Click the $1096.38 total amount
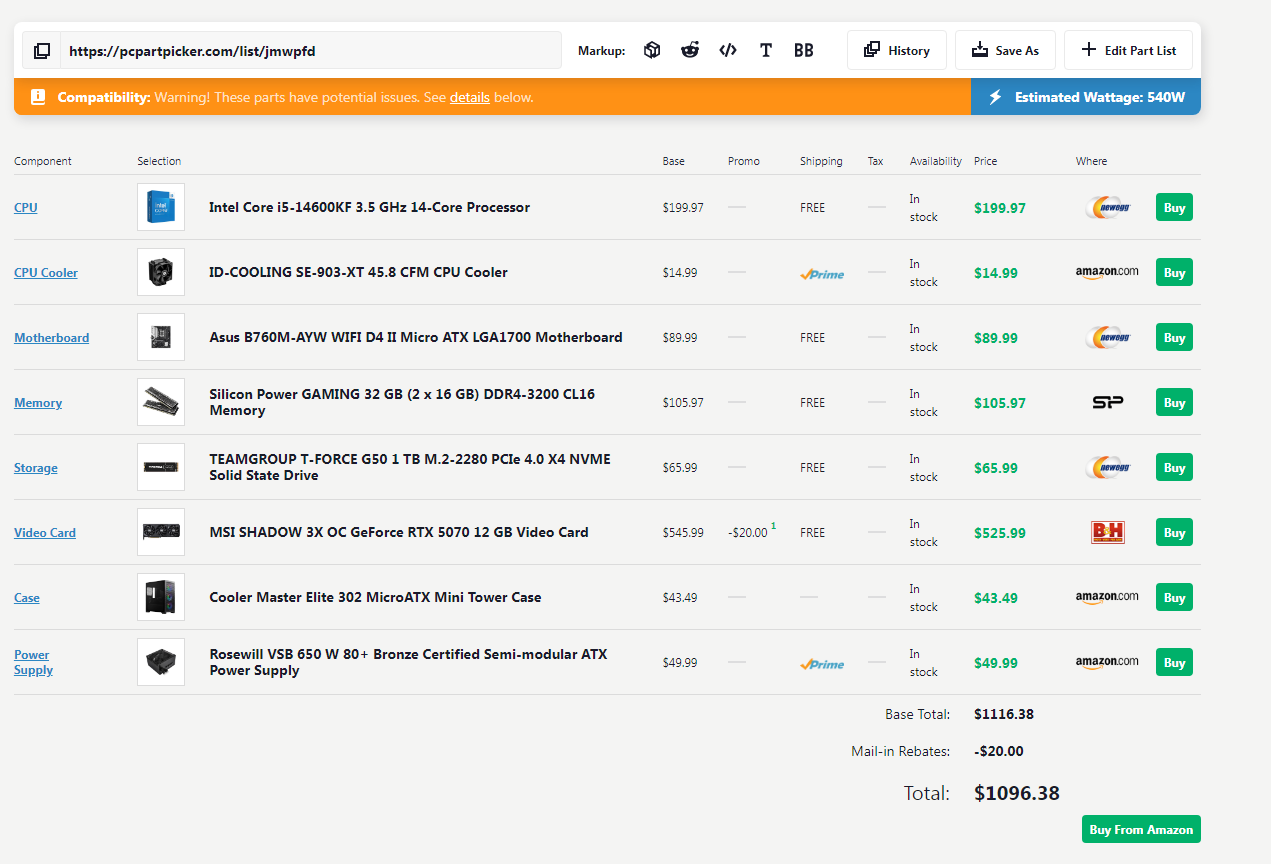Screen dimensions: 1271x864 (x=1017, y=793)
